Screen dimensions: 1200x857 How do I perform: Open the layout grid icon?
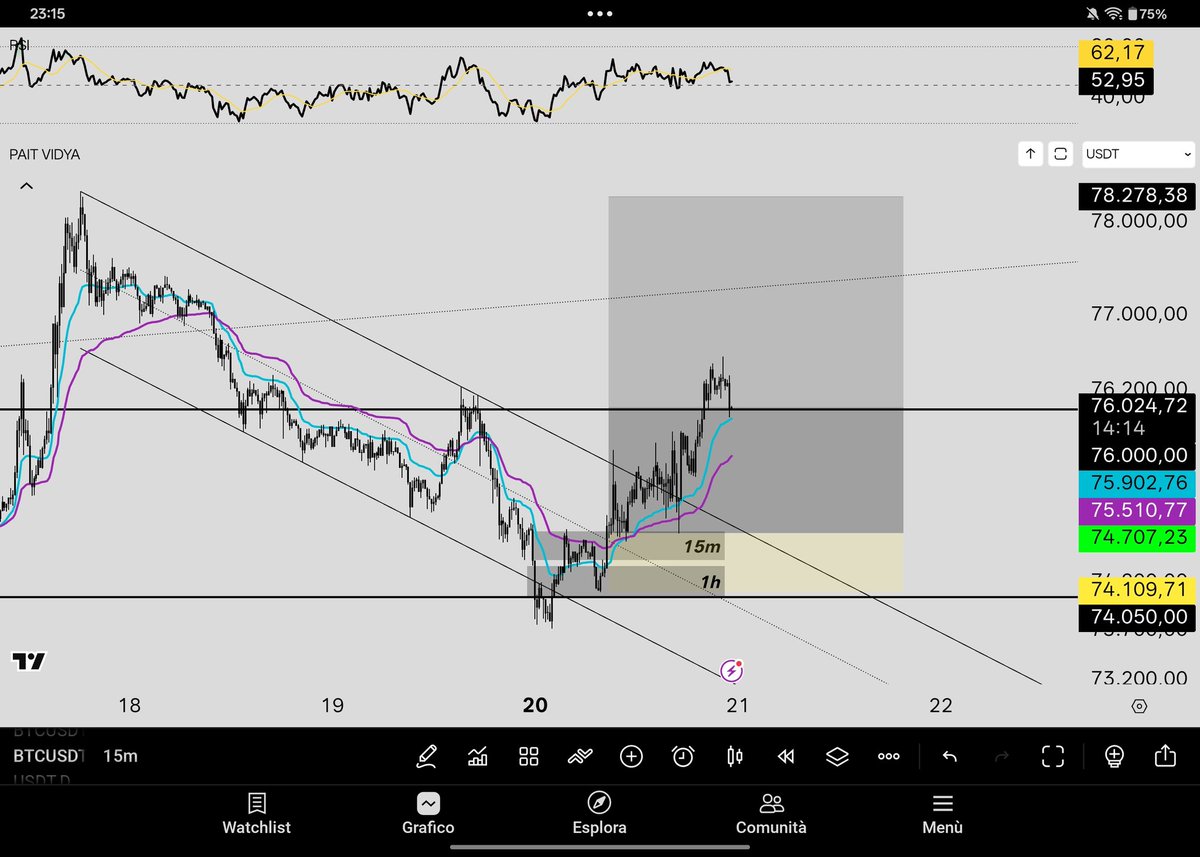[x=529, y=756]
